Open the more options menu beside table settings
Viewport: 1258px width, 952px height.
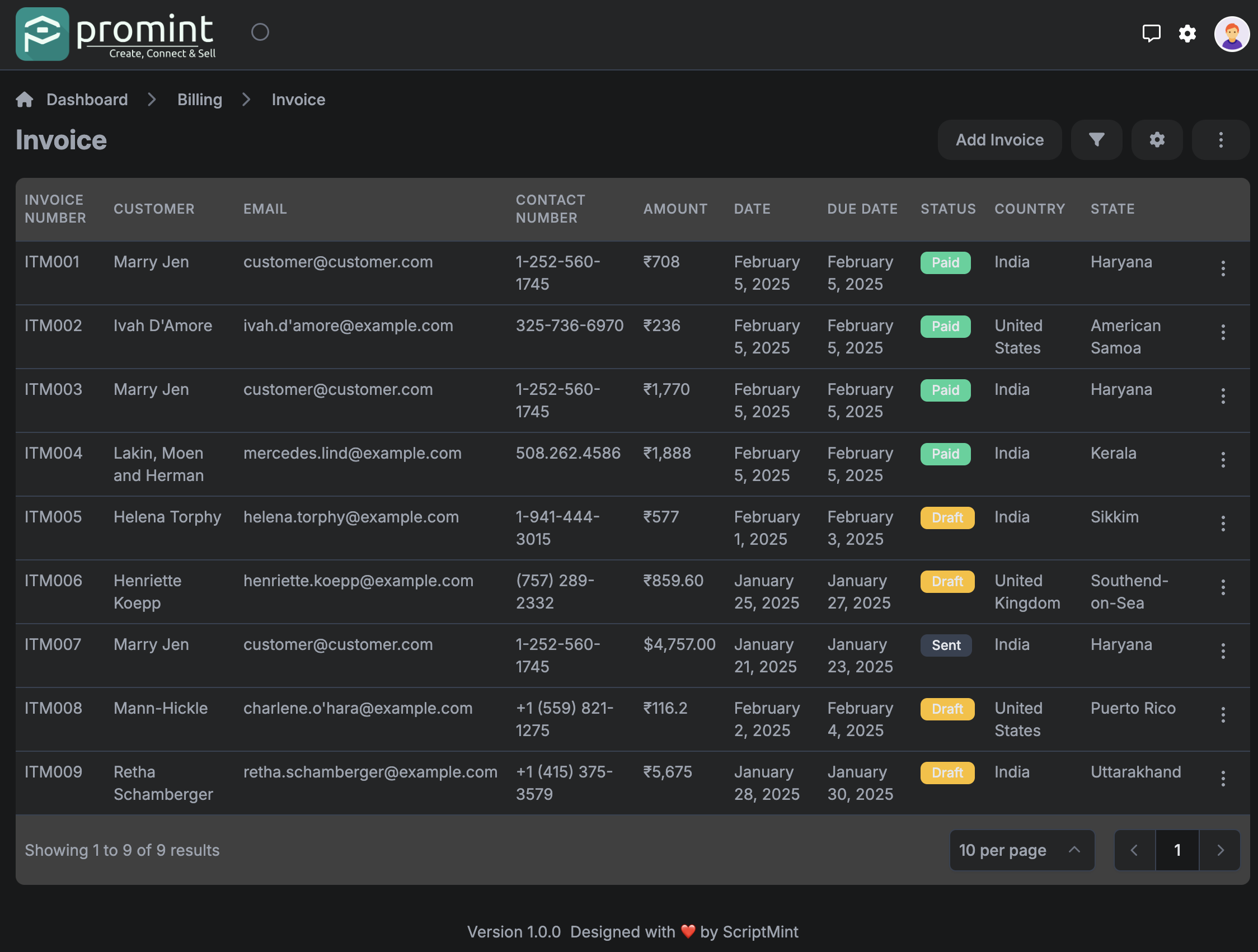[1221, 140]
